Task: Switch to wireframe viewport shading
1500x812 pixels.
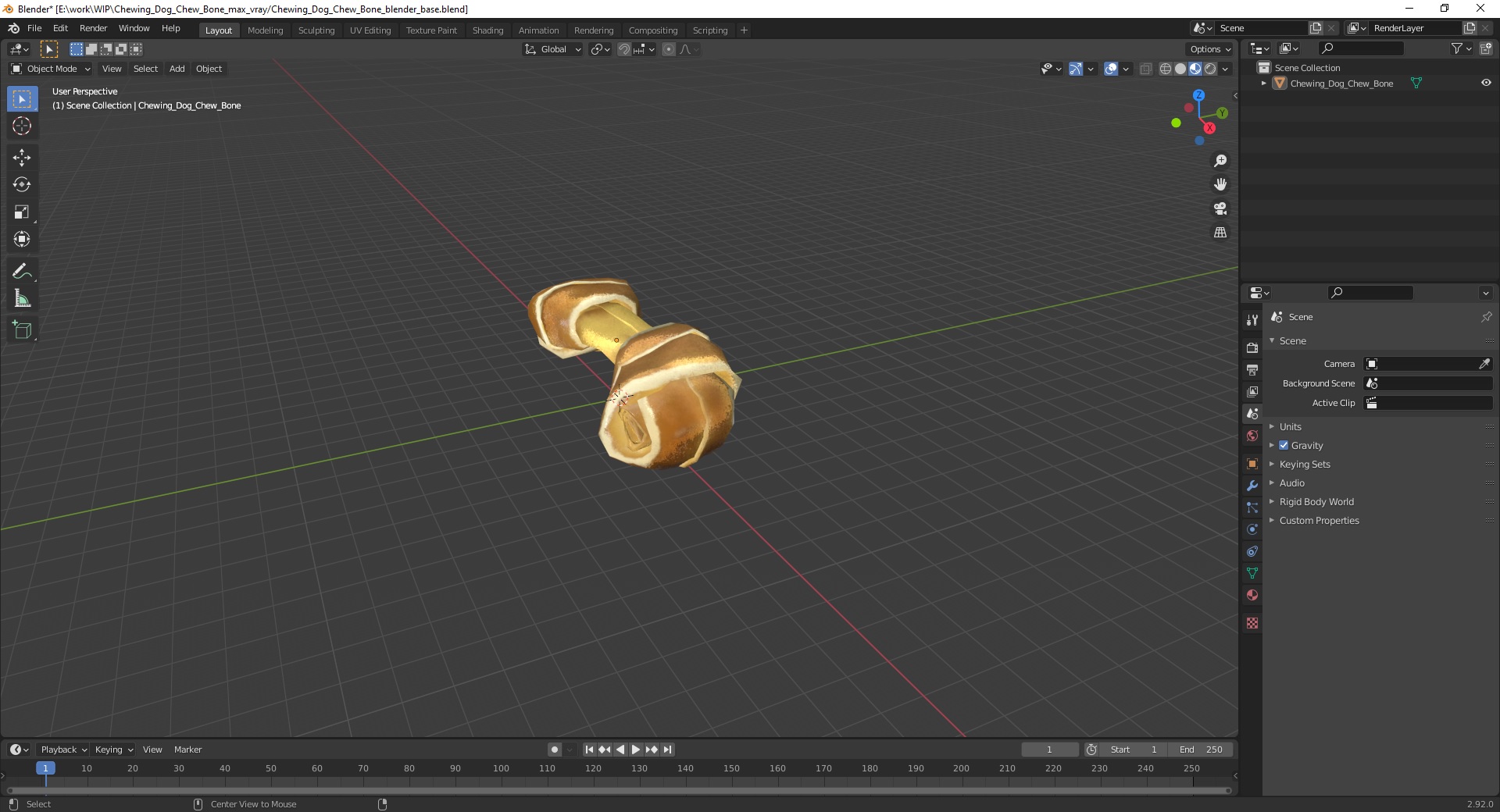Action: point(1166,69)
